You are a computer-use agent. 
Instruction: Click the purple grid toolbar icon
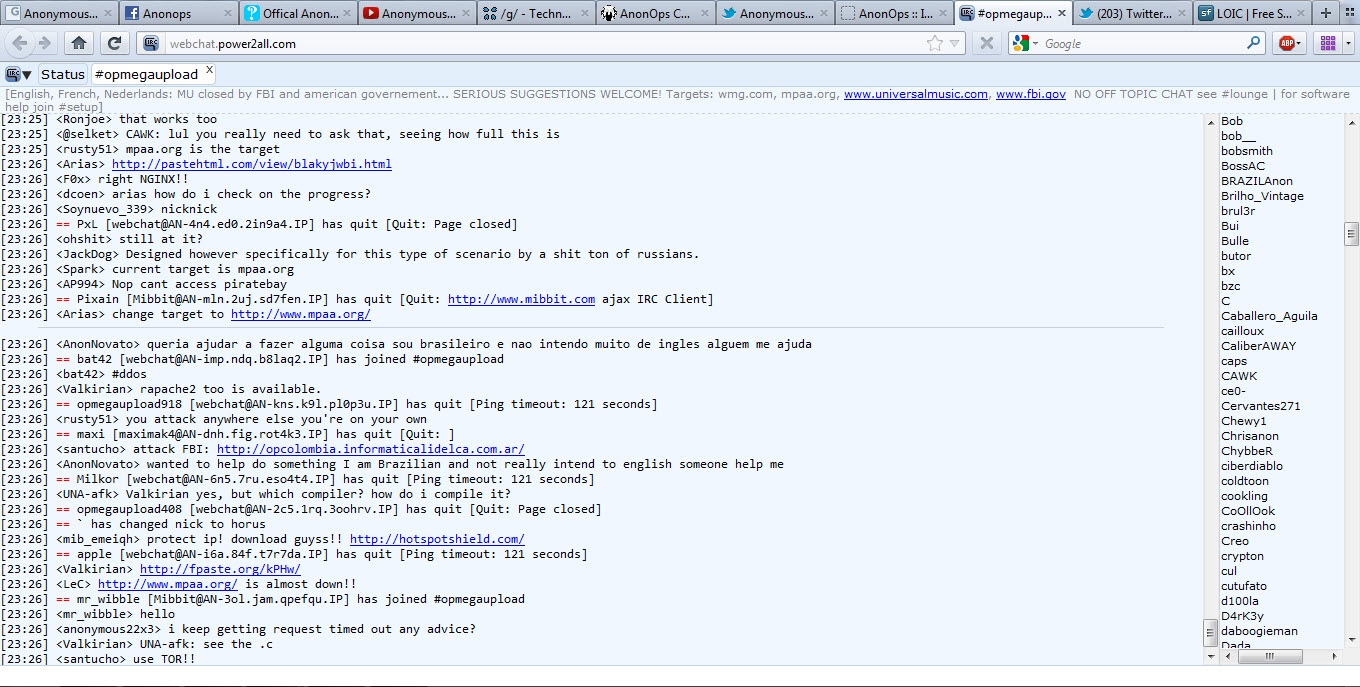tap(1327, 43)
